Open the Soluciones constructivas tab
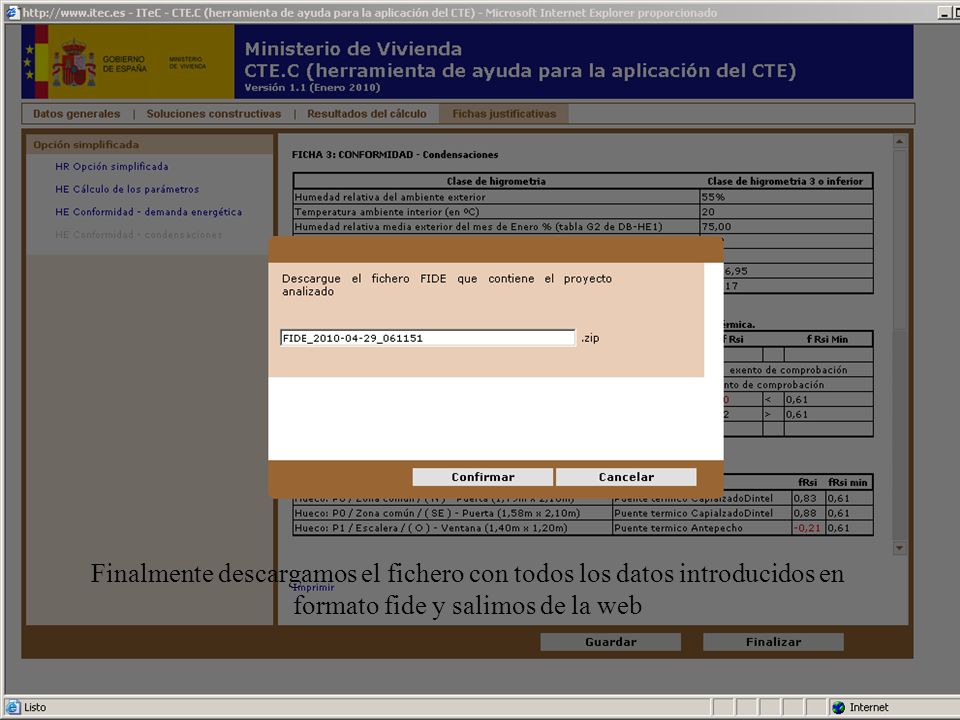 214,114
